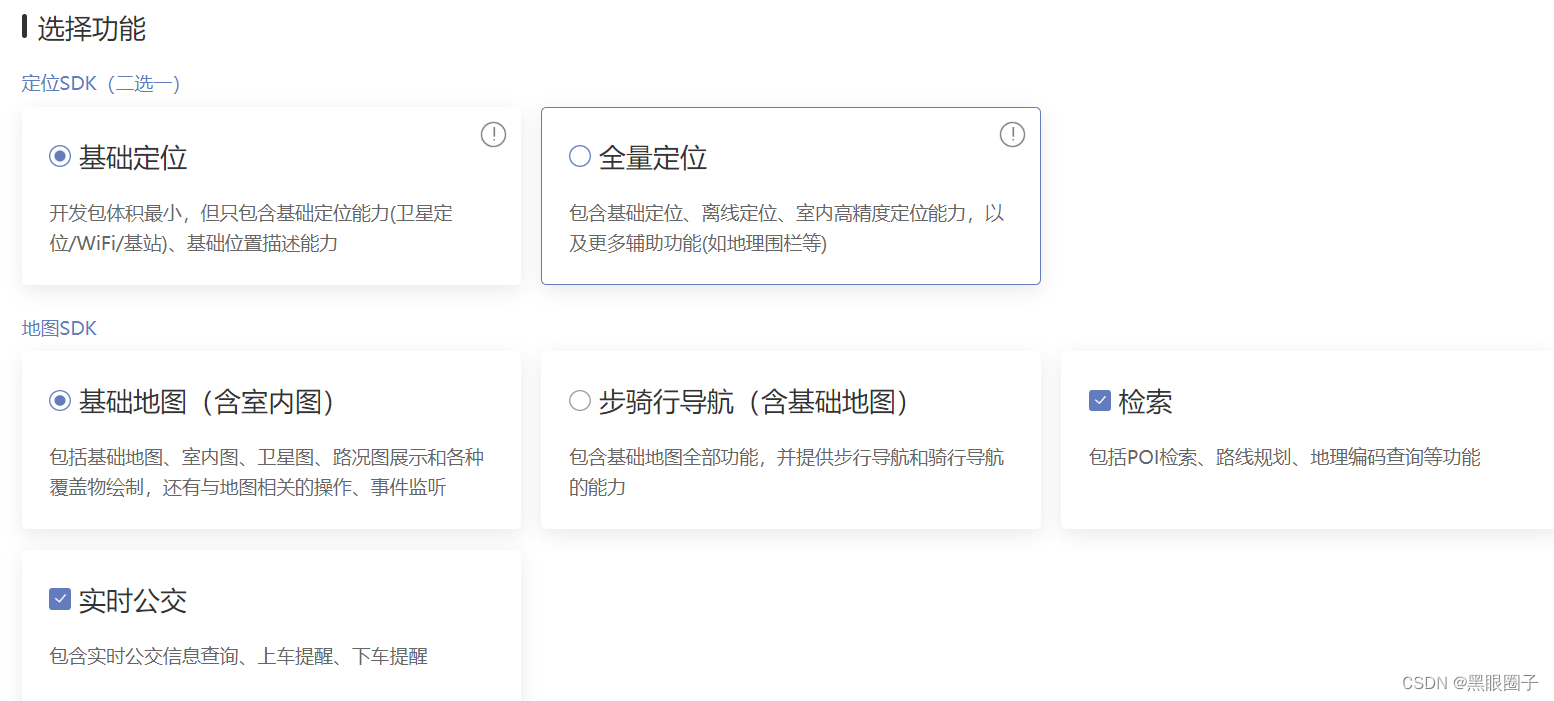
Task: Click the 地图SDK section label
Action: pos(60,328)
